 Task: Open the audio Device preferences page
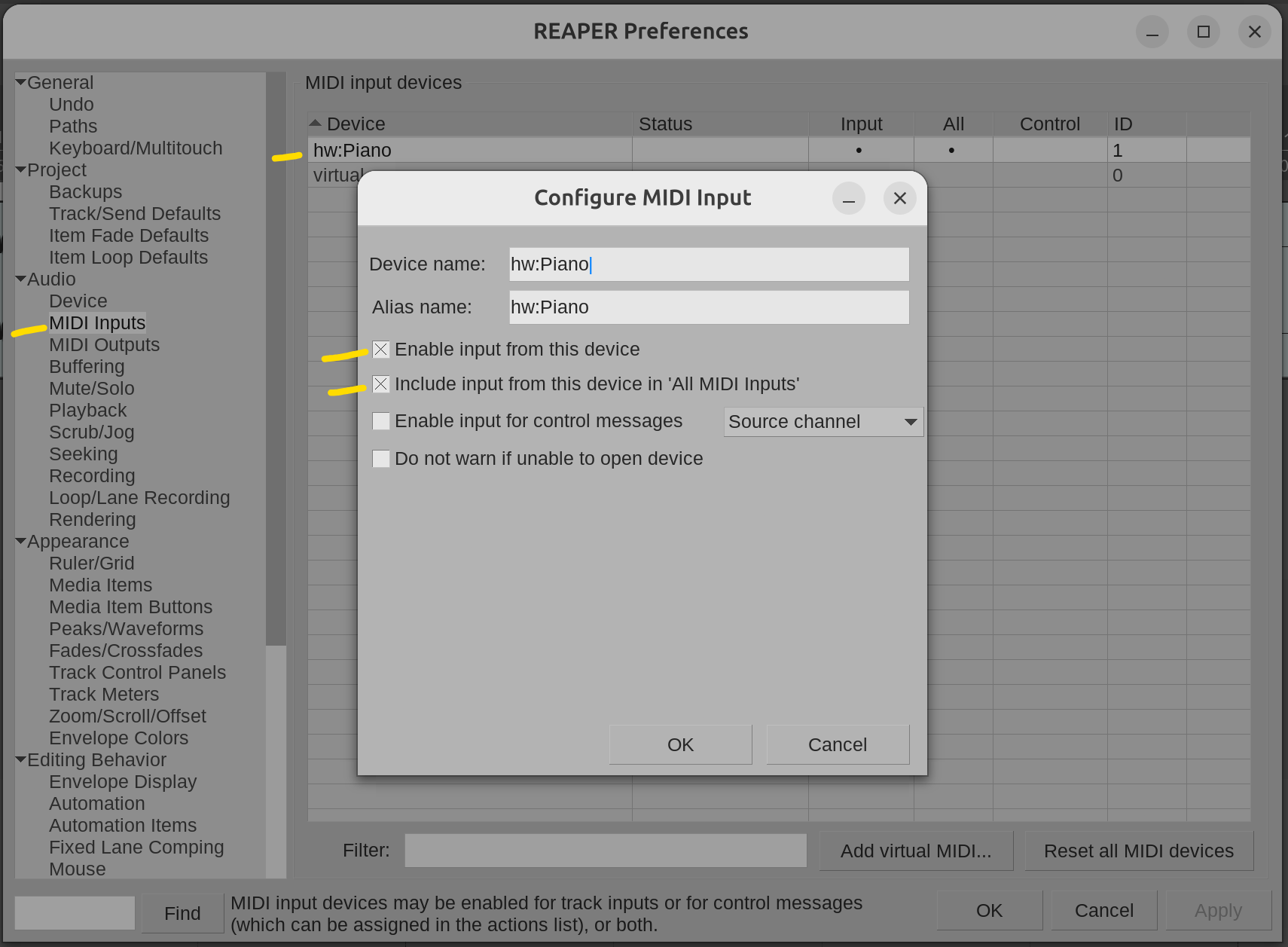(78, 301)
